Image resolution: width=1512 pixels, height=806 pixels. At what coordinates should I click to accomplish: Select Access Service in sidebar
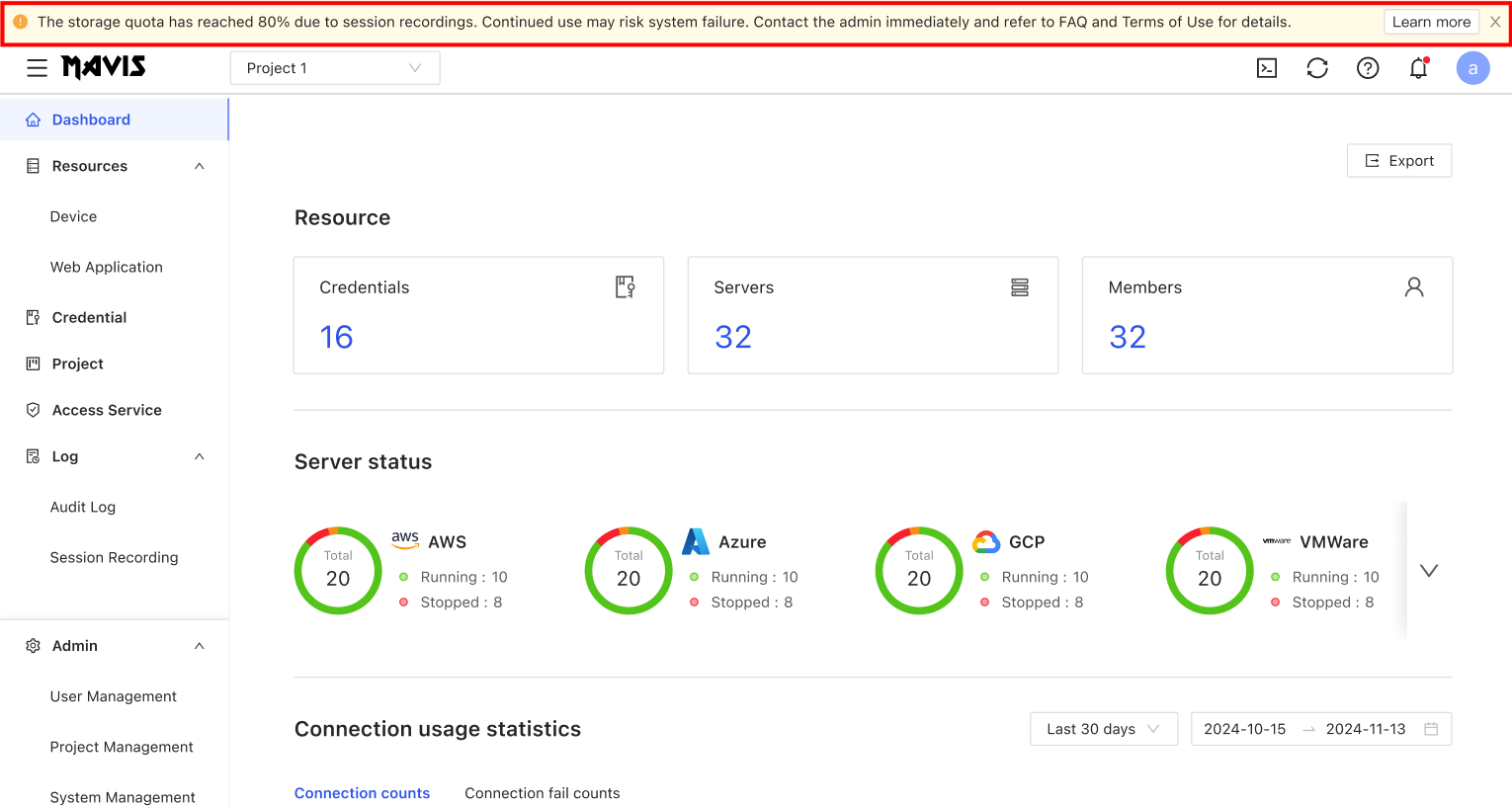[x=107, y=410]
